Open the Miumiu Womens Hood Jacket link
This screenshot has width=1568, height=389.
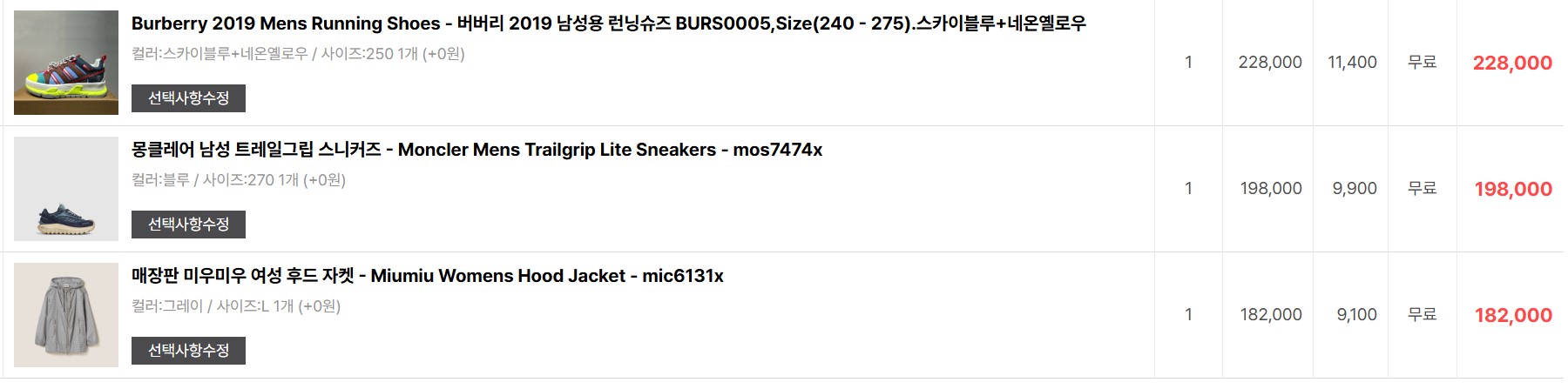(x=427, y=276)
